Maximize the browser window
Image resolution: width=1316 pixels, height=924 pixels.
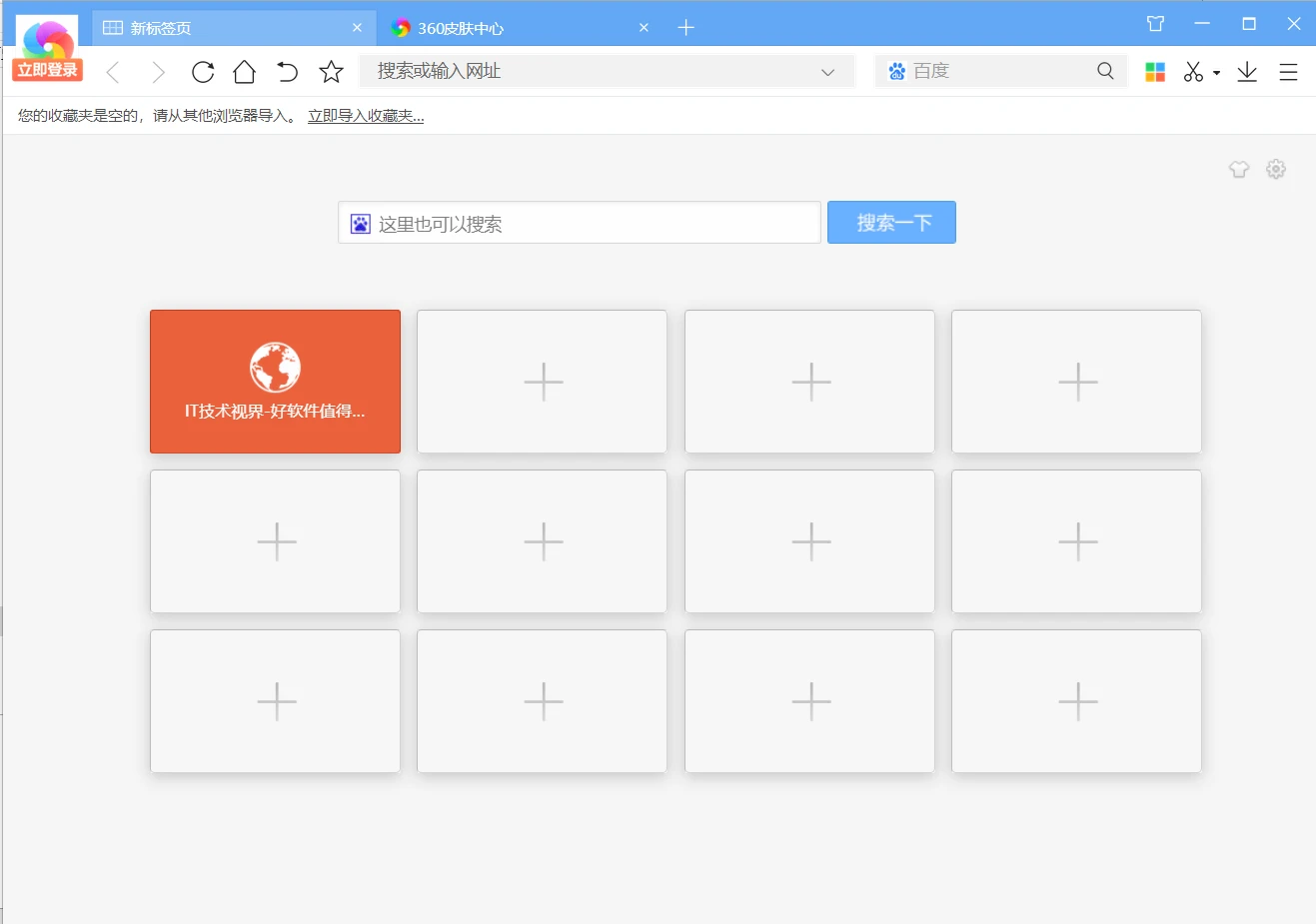coord(1249,24)
